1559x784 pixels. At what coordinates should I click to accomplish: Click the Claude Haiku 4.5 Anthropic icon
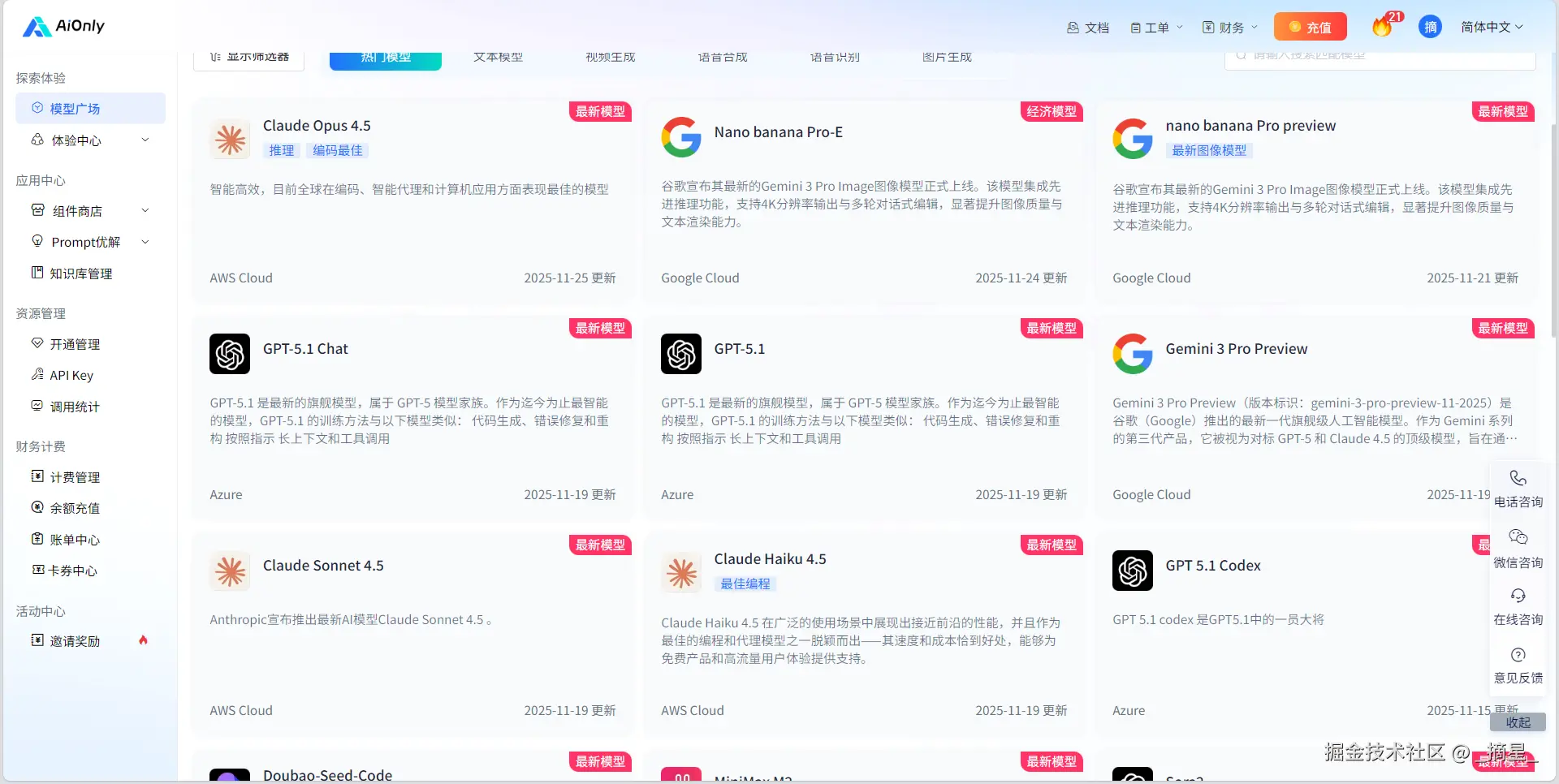coord(681,573)
